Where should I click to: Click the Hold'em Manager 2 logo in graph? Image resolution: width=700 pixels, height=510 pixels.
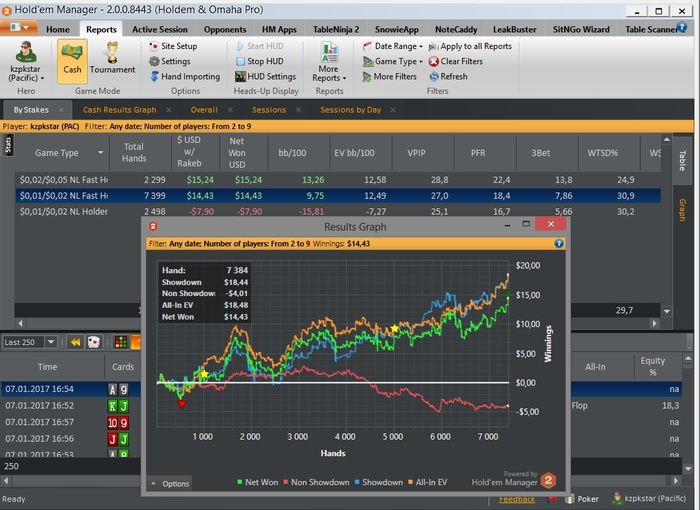[x=549, y=481]
